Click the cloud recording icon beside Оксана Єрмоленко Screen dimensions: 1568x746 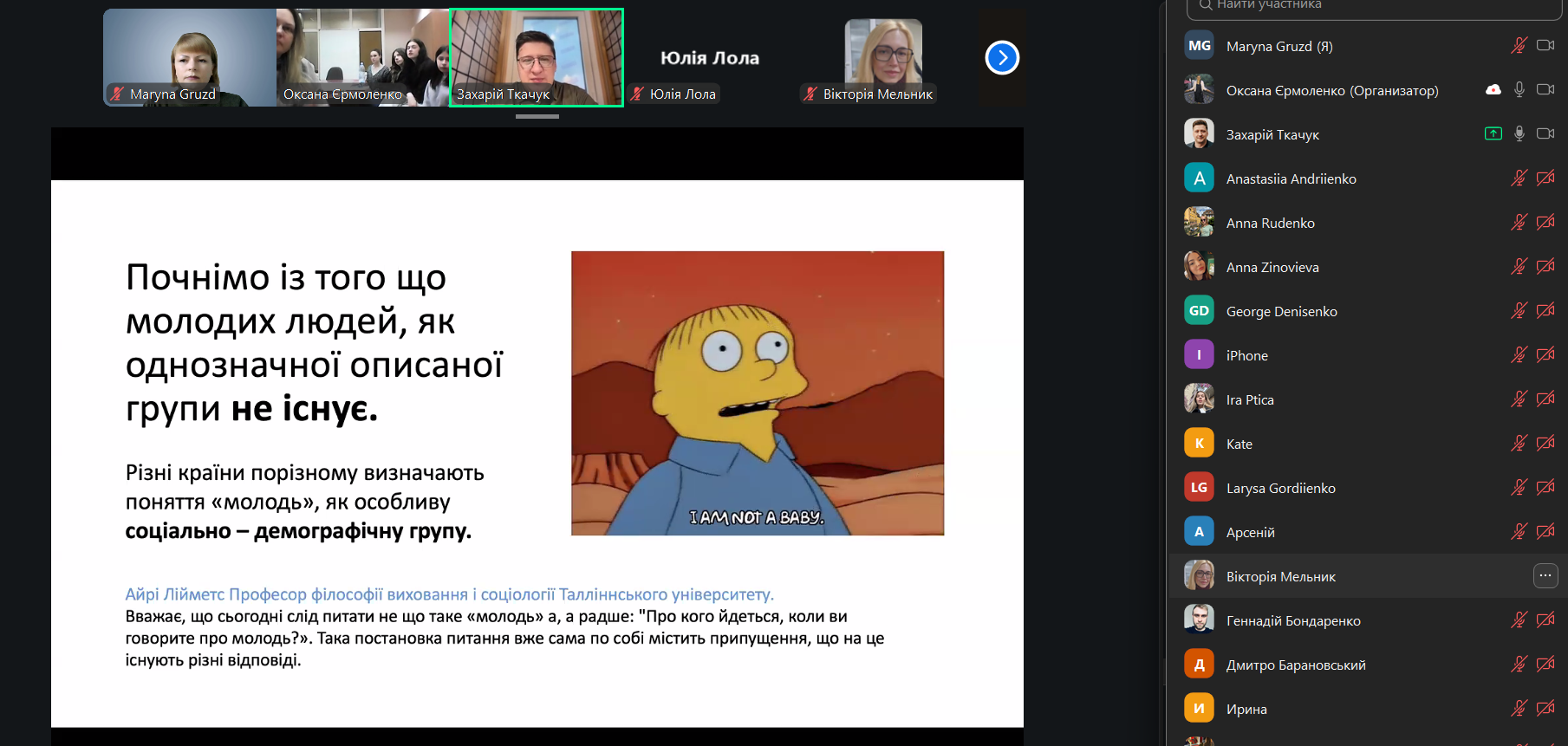coord(1493,90)
